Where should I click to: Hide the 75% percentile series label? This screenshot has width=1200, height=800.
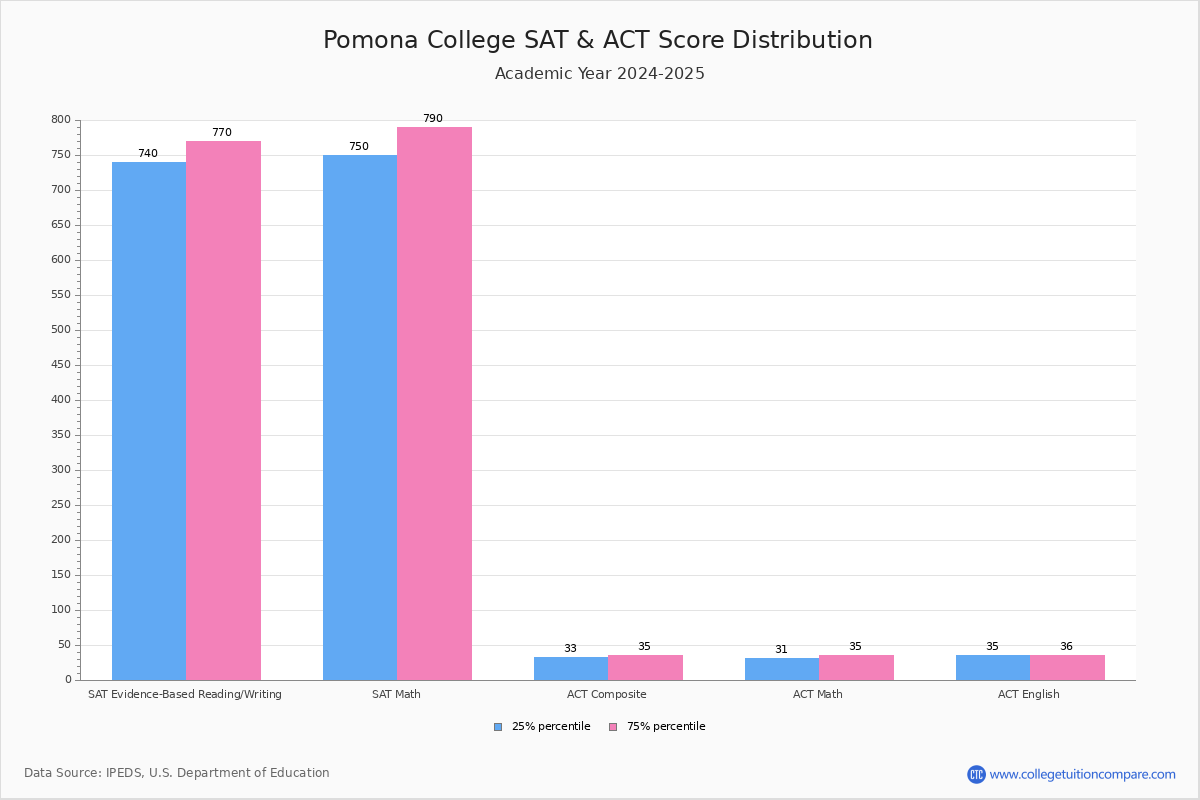(666, 727)
